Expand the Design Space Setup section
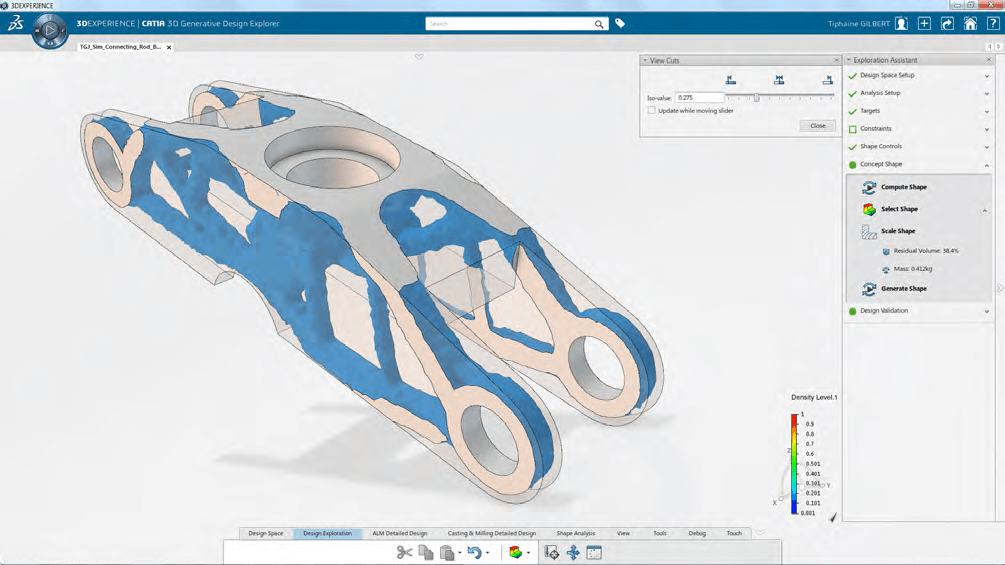Screen dimensions: 1005x565 pos(986,76)
